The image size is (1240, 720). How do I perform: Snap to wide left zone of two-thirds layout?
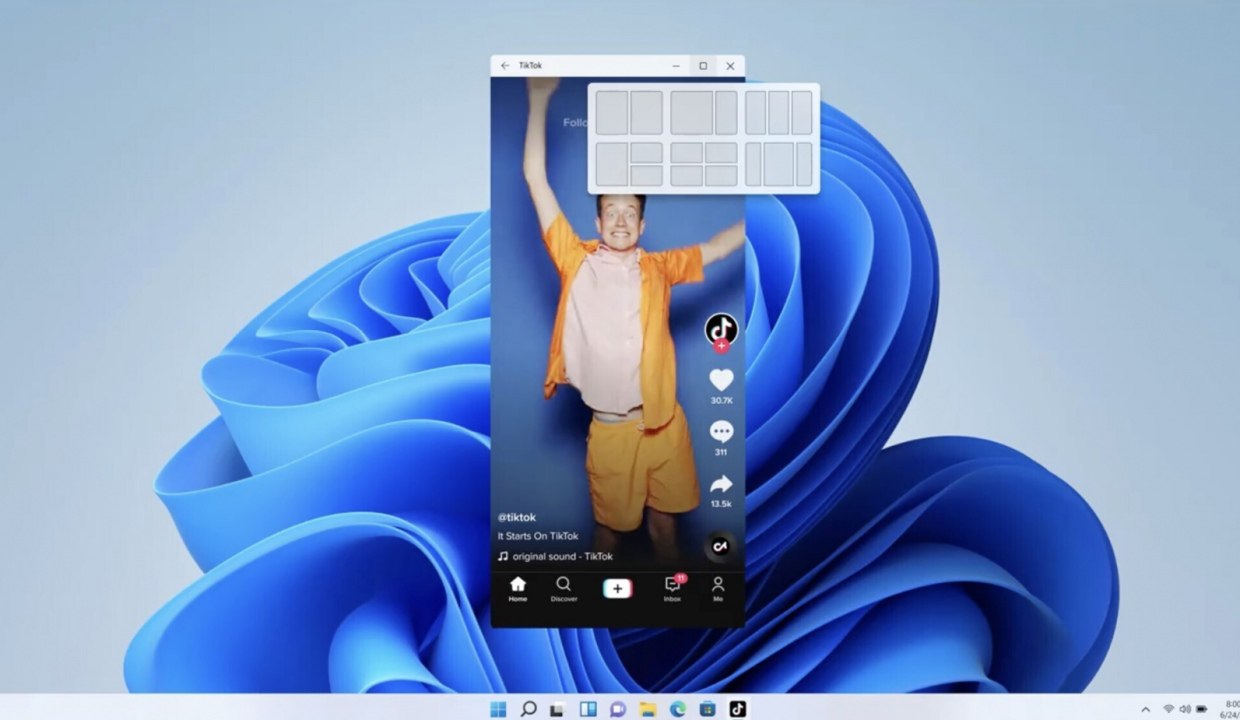[x=692, y=113]
